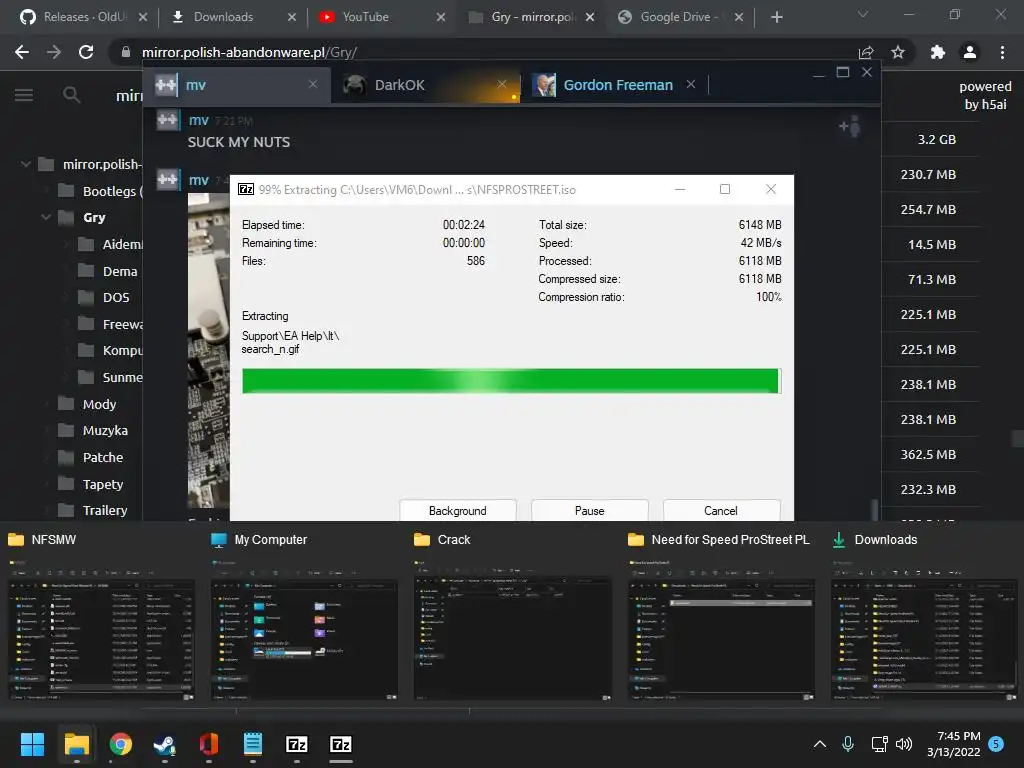The image size is (1024, 768).
Task: Click the volume speaker tray icon
Action: tap(904, 744)
